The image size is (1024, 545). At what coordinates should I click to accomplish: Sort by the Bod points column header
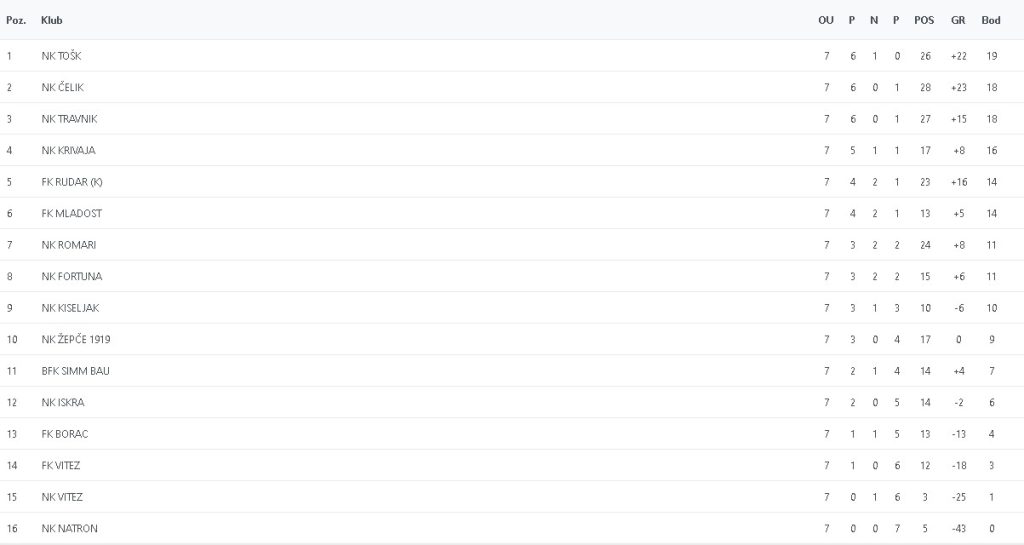pos(991,20)
